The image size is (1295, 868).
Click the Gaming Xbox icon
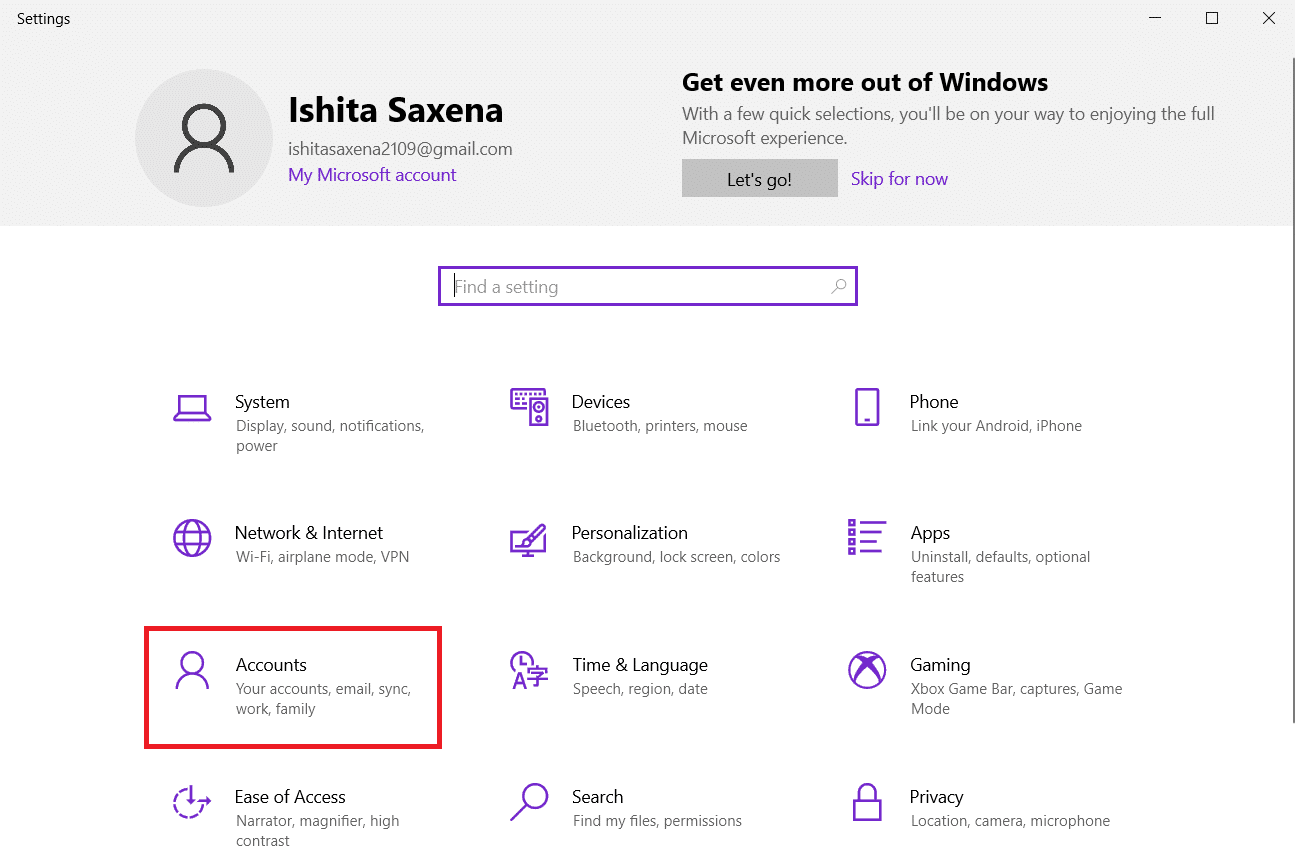[x=866, y=670]
